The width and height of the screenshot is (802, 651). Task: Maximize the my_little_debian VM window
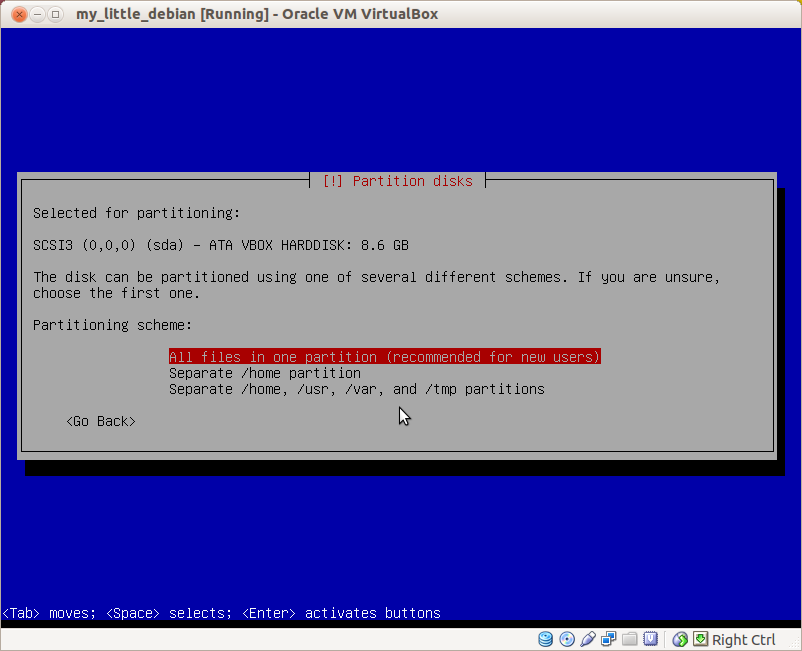coord(55,14)
